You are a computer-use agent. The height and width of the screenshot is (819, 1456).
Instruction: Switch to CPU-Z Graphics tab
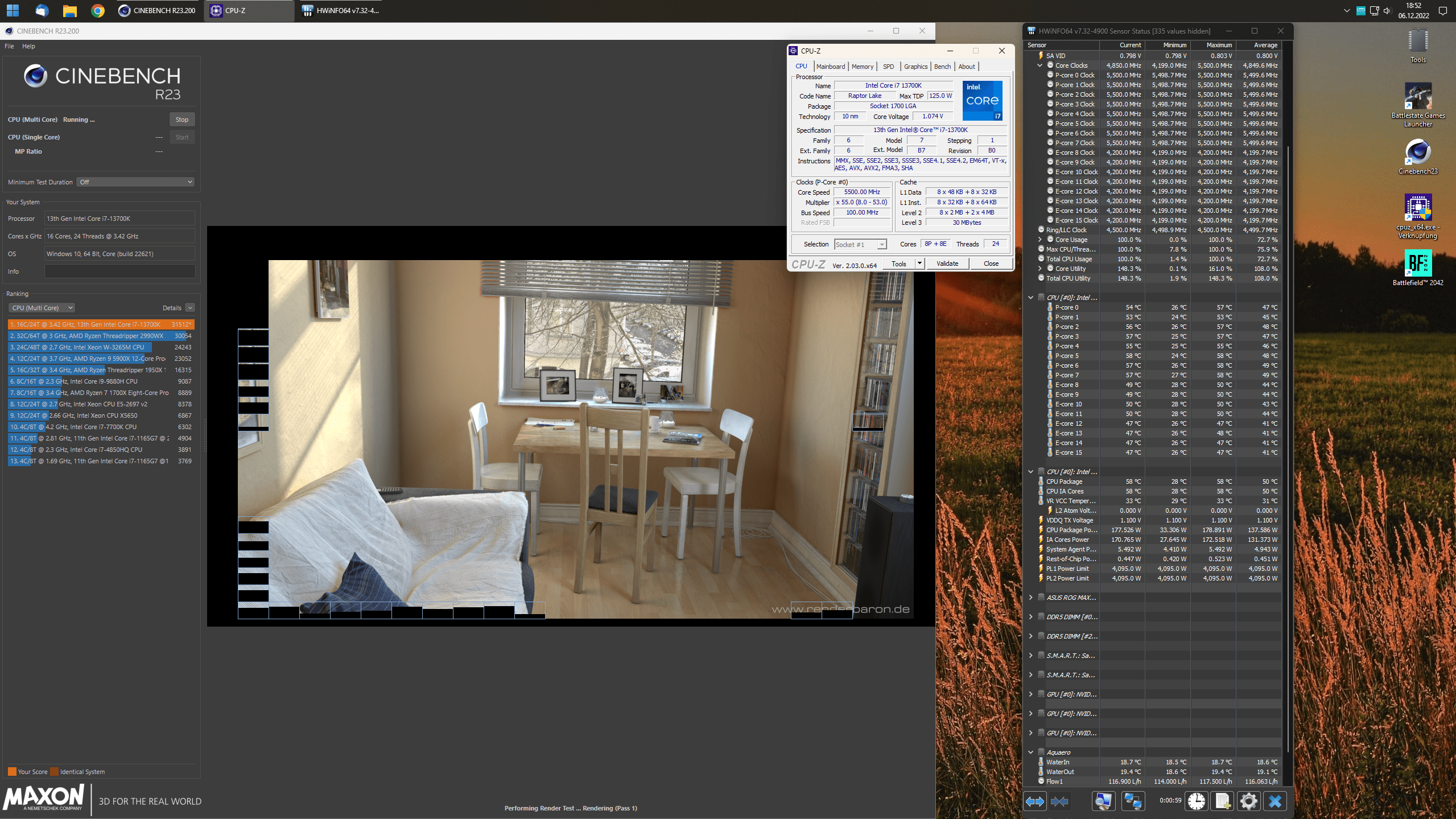pos(915,67)
